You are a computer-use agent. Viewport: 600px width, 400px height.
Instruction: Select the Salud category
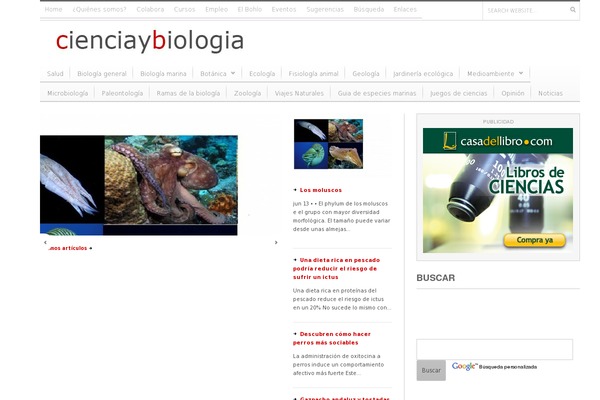click(55, 73)
